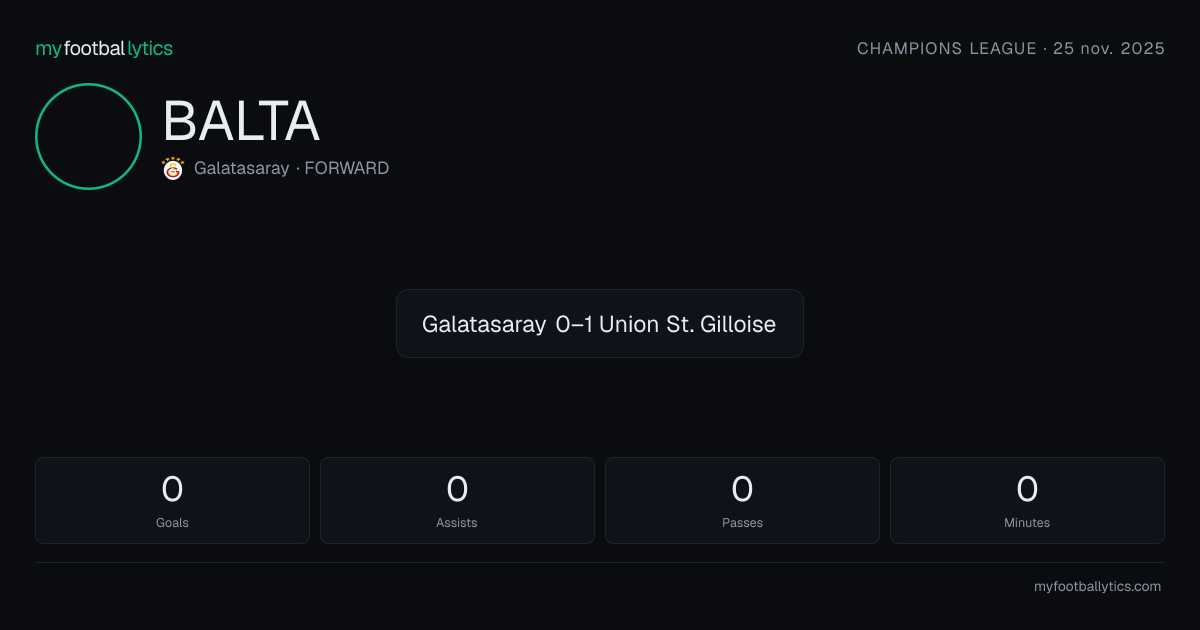Click the Goals stat card
1200x630 pixels.
[172, 500]
